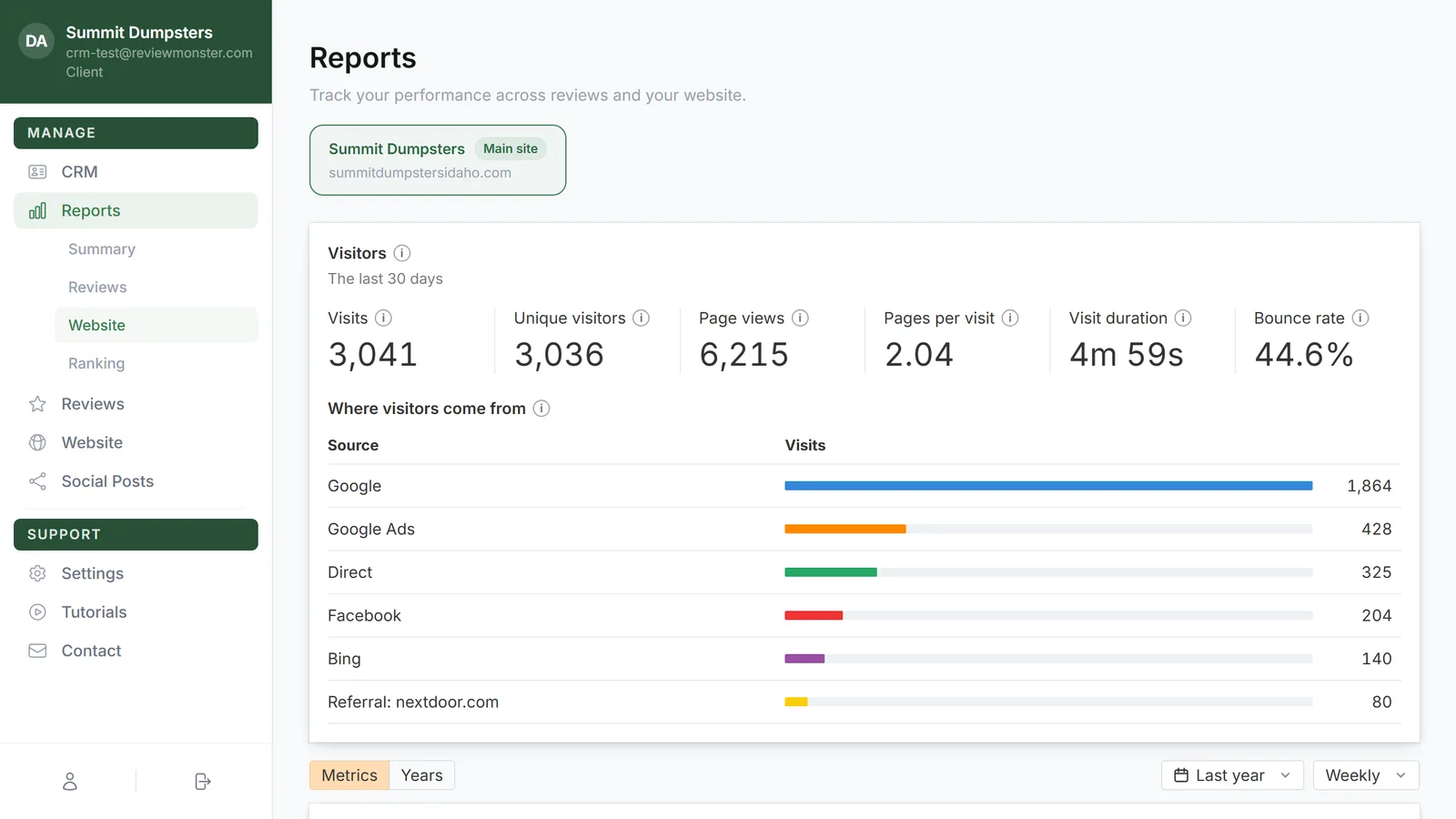
Task: Click the Website globe icon
Action: [x=37, y=442]
